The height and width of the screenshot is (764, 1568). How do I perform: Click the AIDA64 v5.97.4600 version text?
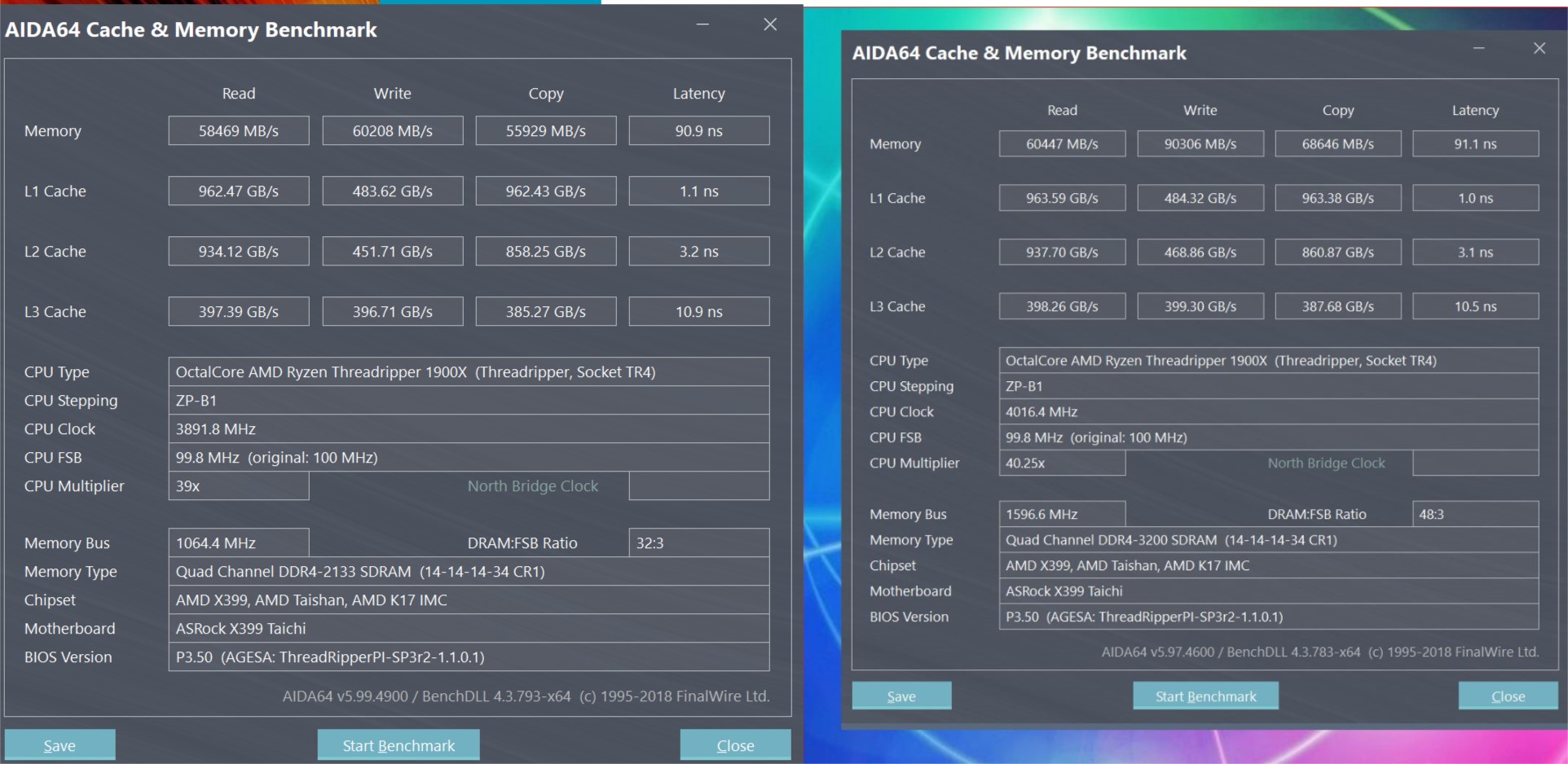tap(1320, 652)
